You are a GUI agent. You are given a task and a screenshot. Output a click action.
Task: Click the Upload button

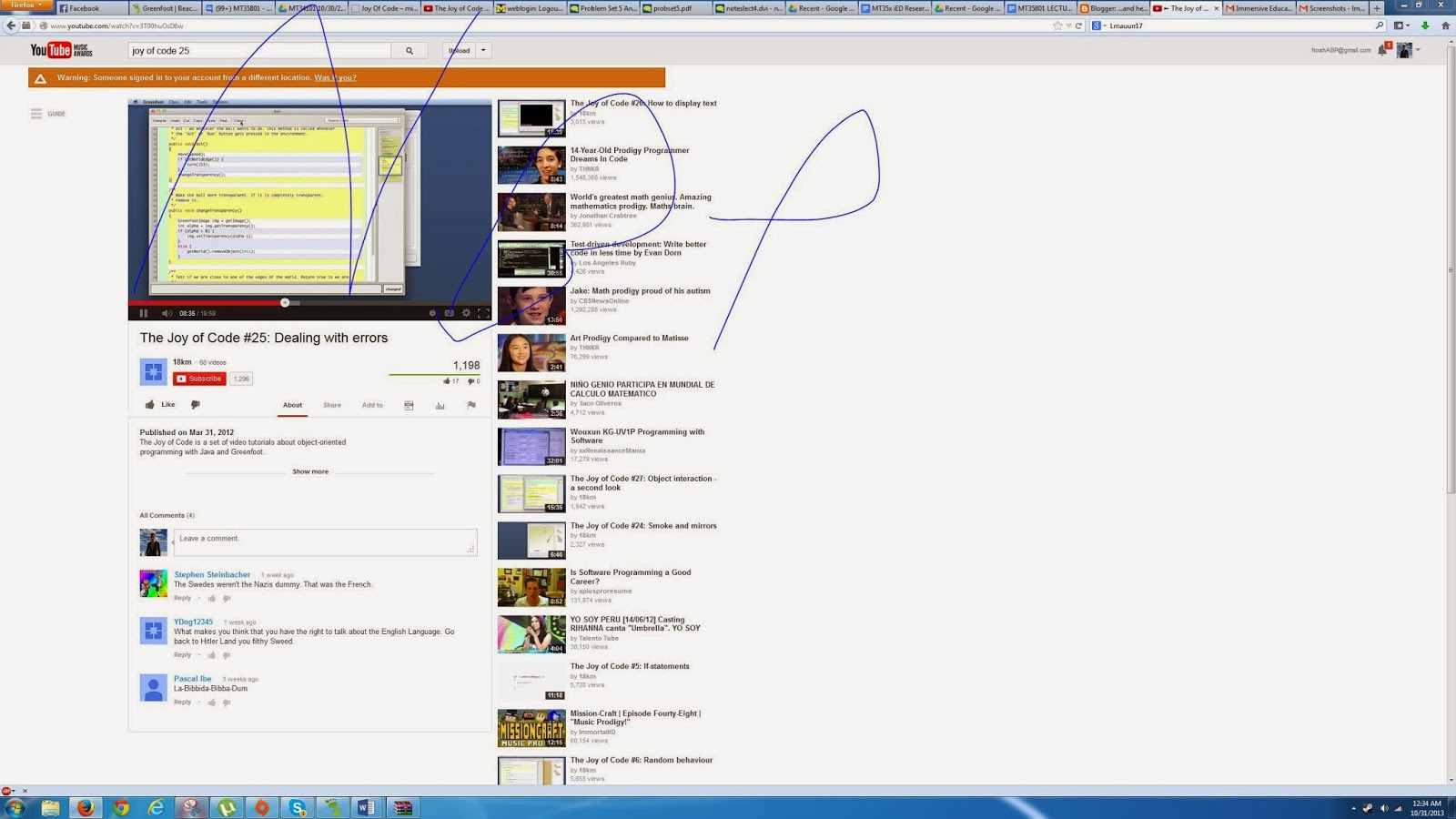460,51
